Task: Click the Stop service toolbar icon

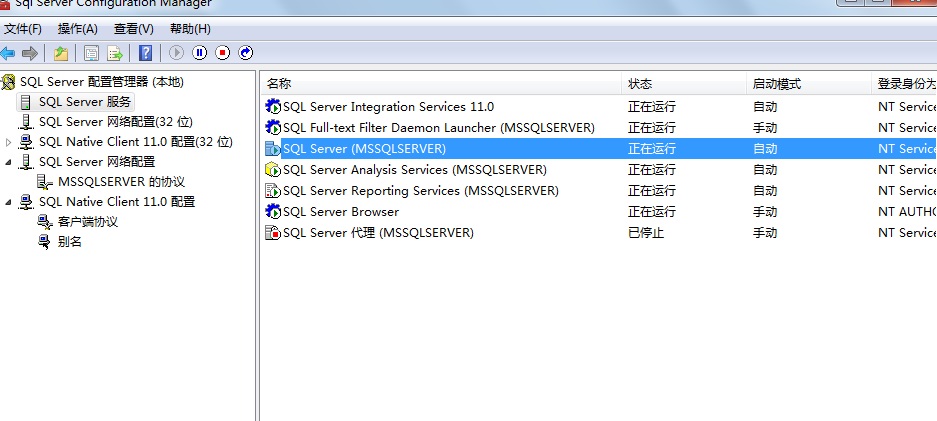Action: click(x=222, y=53)
